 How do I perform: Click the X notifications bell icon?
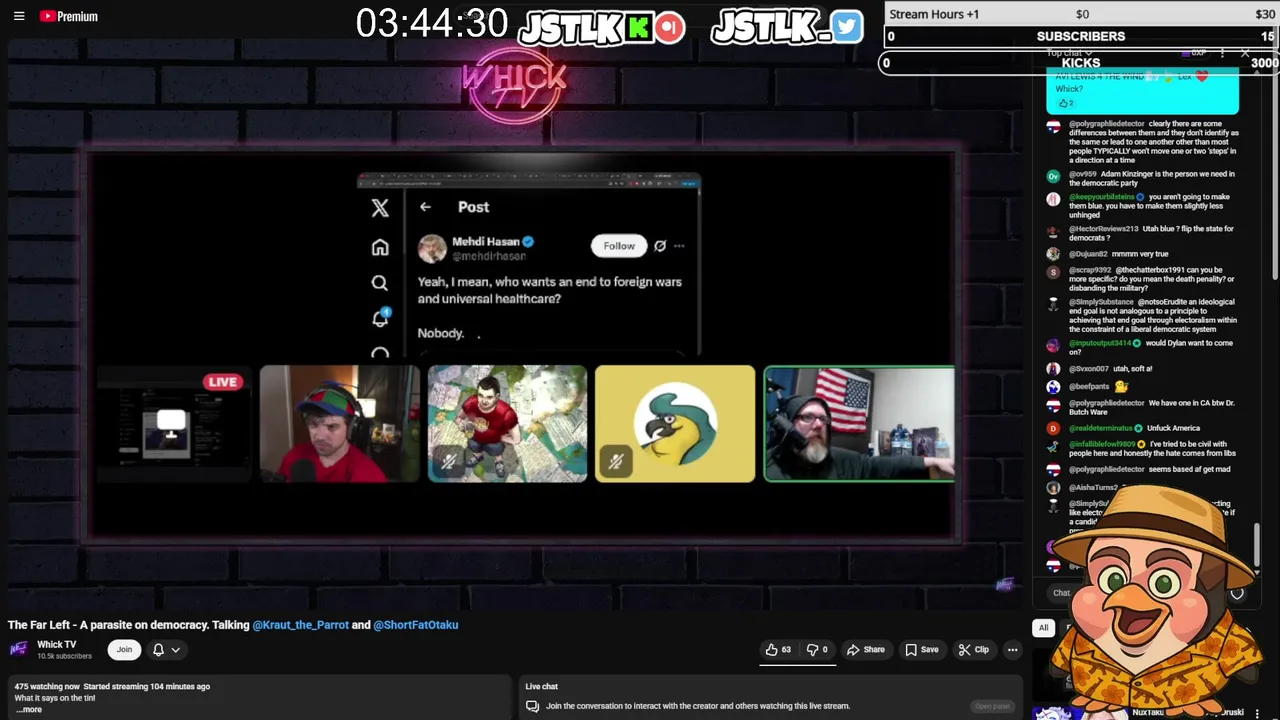pyautogui.click(x=380, y=318)
